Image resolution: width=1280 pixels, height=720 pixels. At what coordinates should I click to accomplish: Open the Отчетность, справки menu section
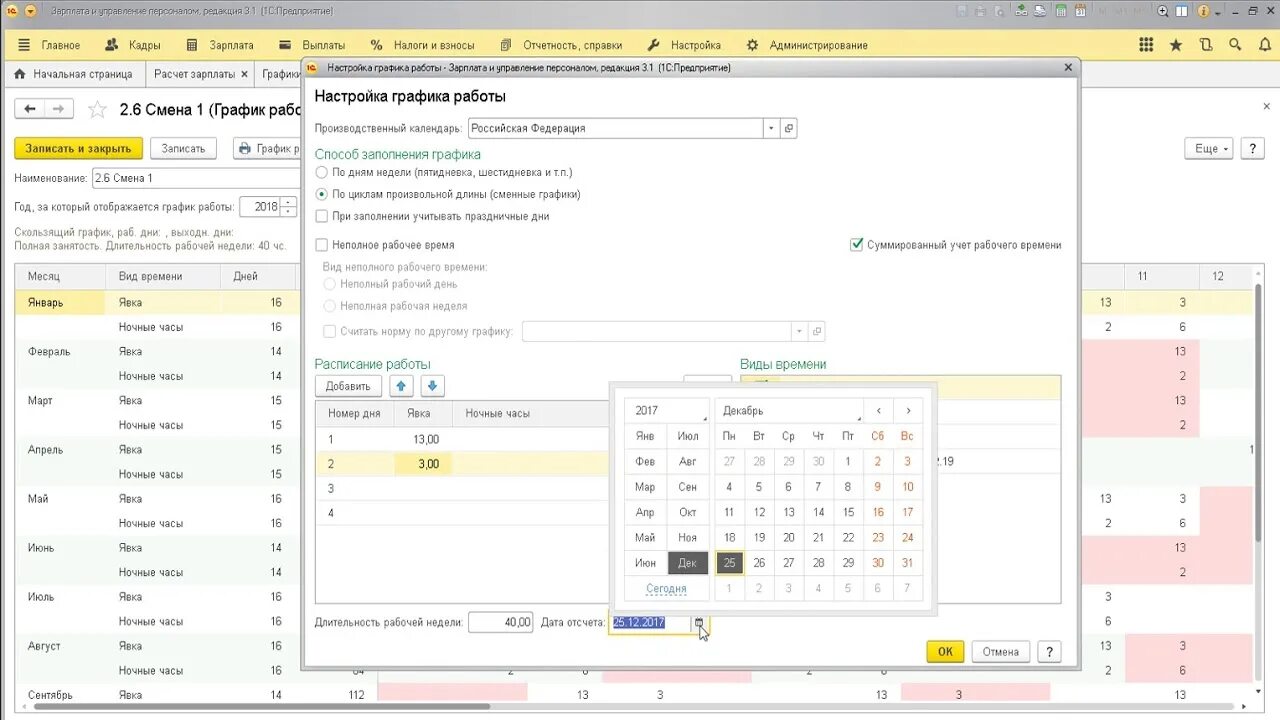coord(561,45)
